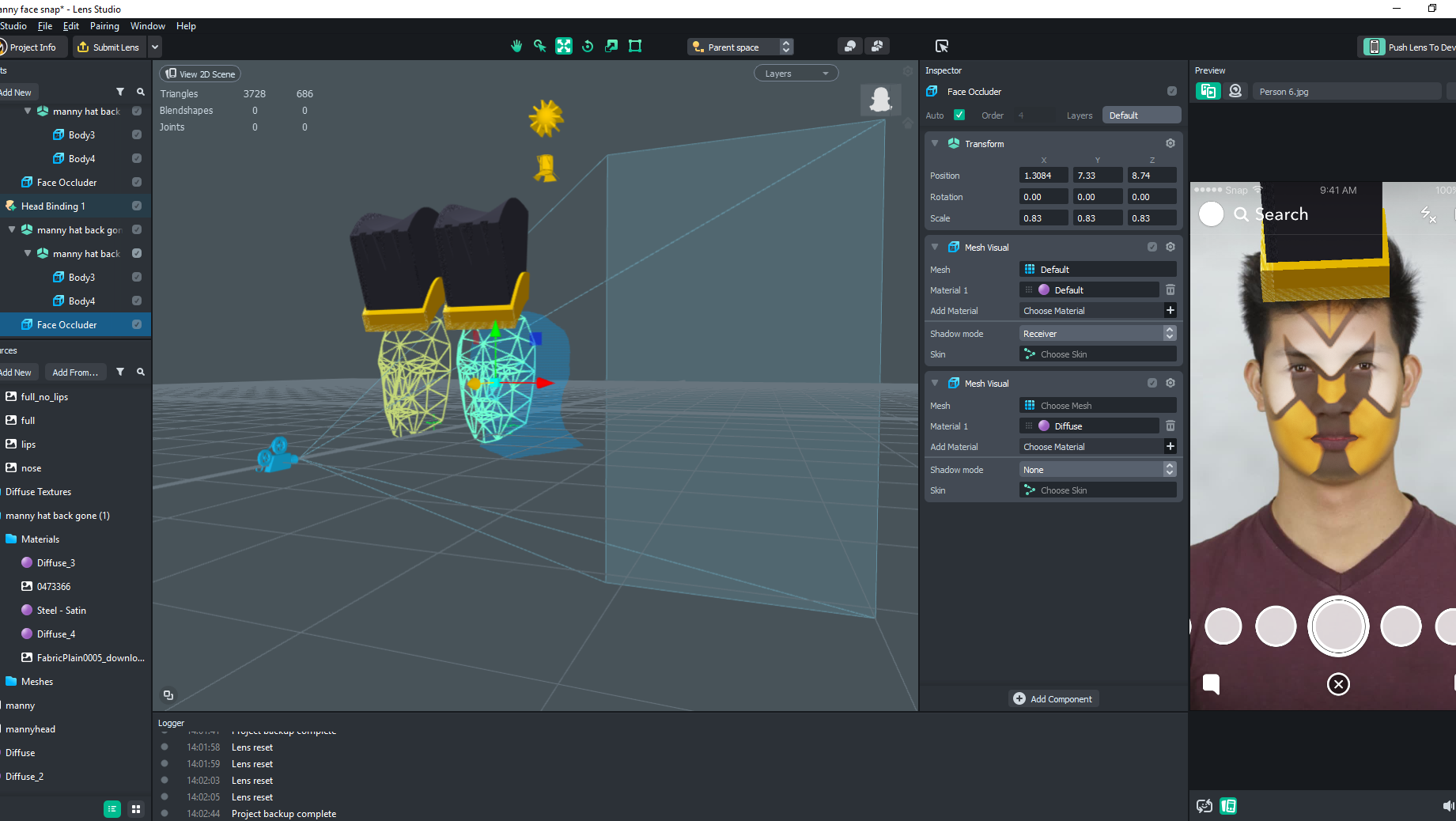Toggle visibility of selected Face Occluder
Image resolution: width=1456 pixels, height=821 pixels.
pos(137,324)
